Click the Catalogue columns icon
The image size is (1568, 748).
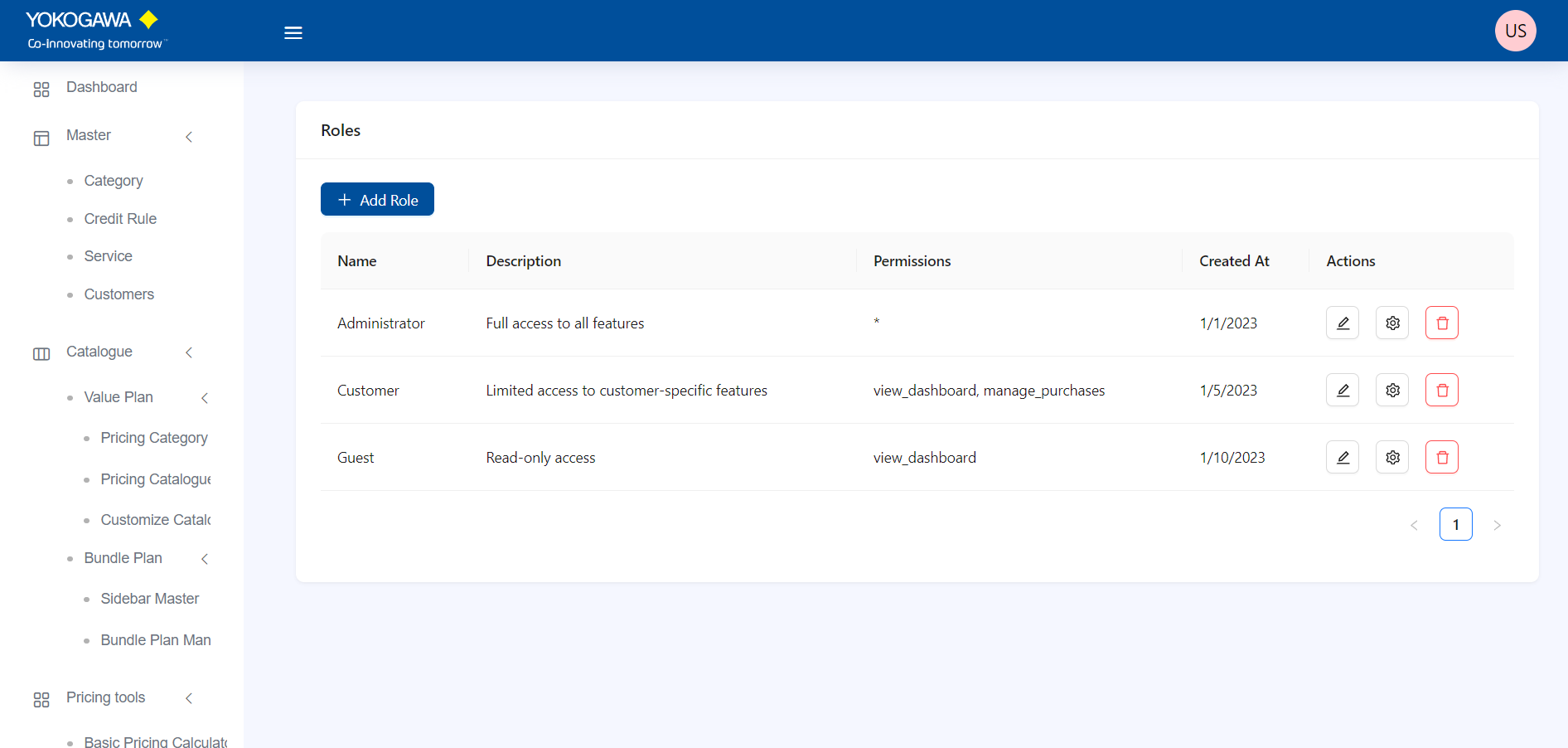tap(41, 354)
